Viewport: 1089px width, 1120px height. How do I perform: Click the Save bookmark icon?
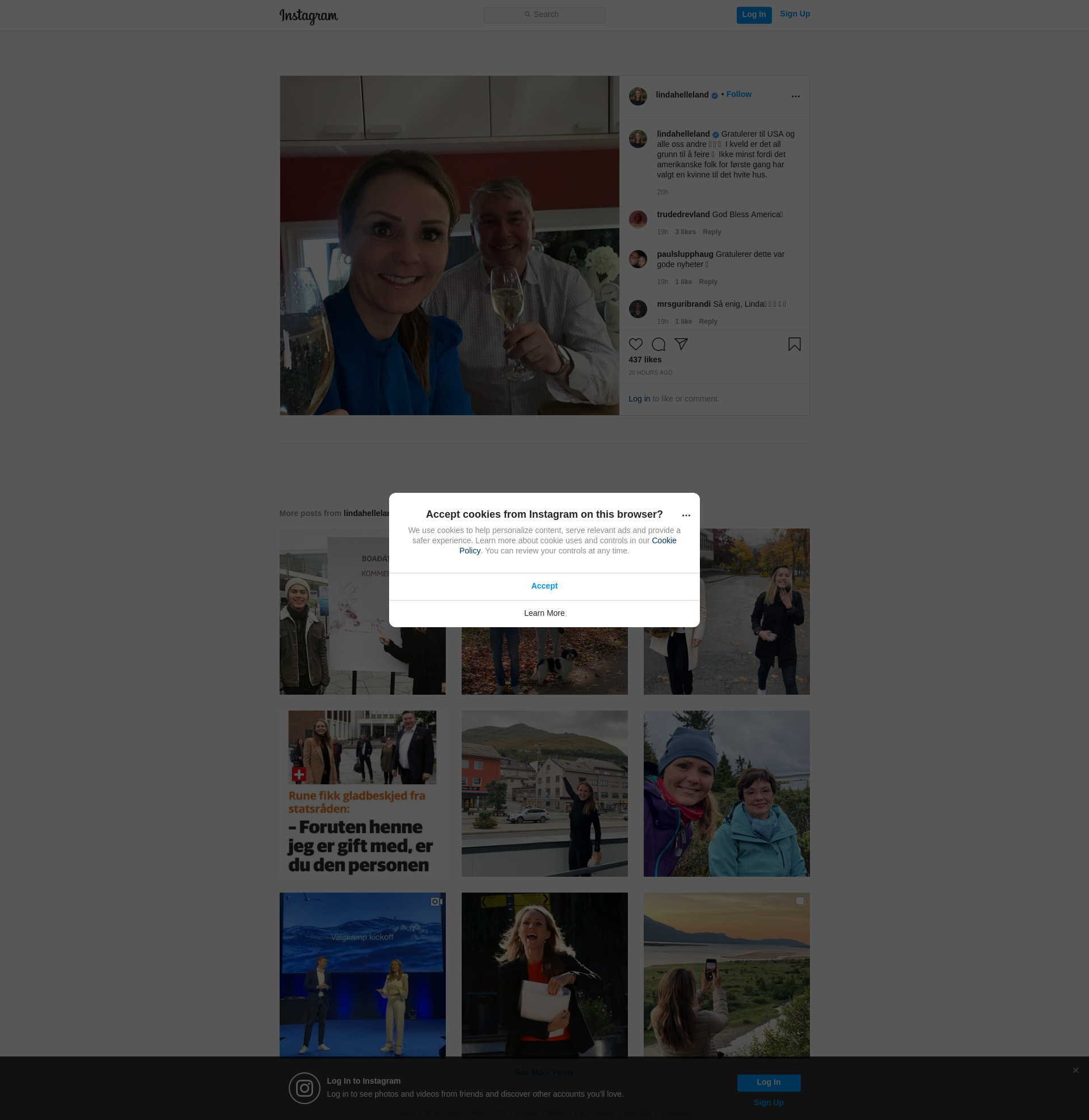click(x=794, y=344)
